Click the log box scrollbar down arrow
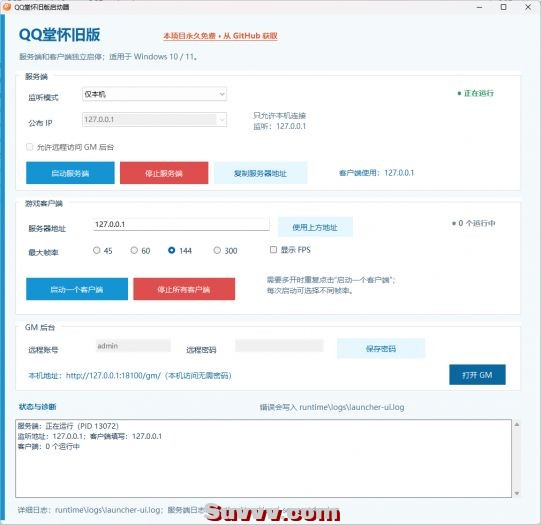The height and width of the screenshot is (525, 541). click(x=517, y=493)
